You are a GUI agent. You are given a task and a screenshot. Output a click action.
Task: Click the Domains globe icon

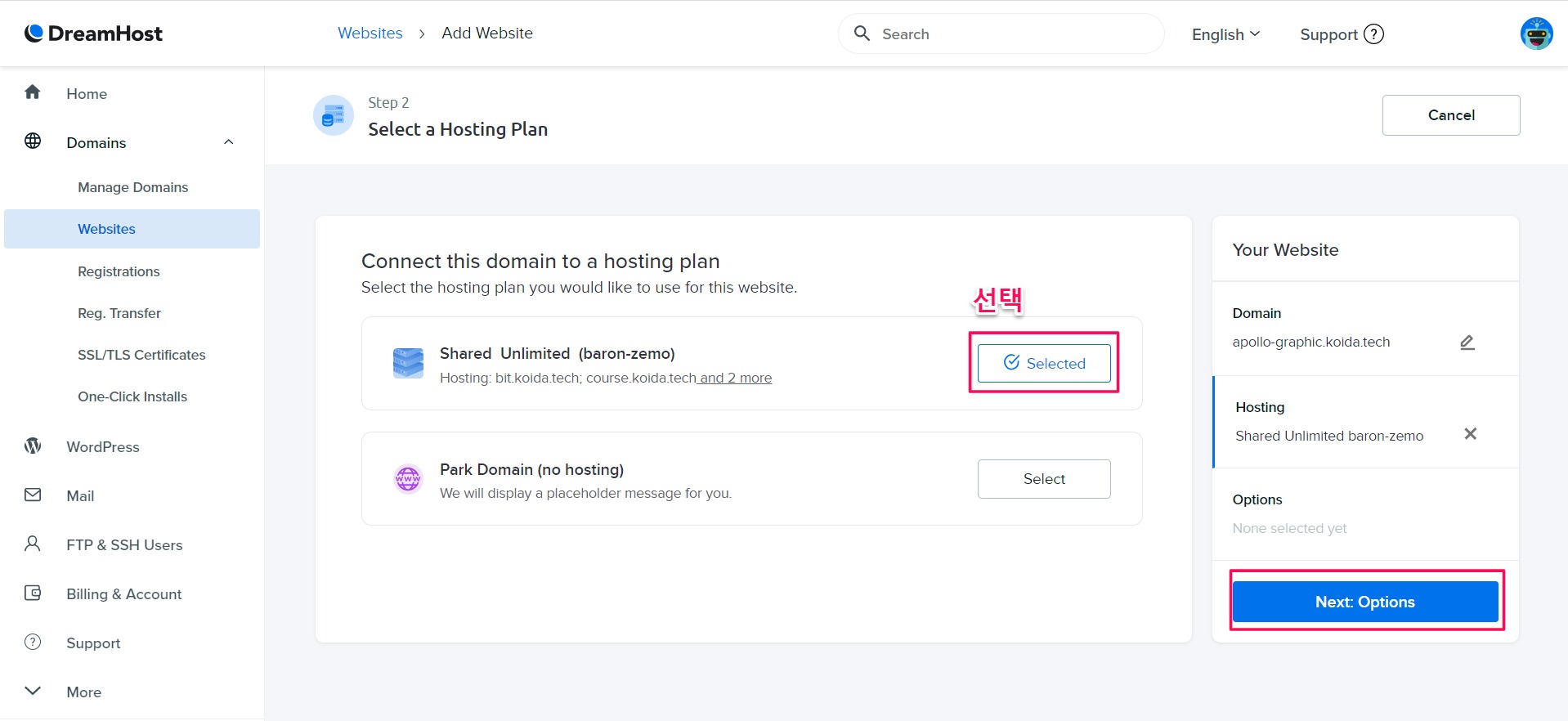pos(33,141)
